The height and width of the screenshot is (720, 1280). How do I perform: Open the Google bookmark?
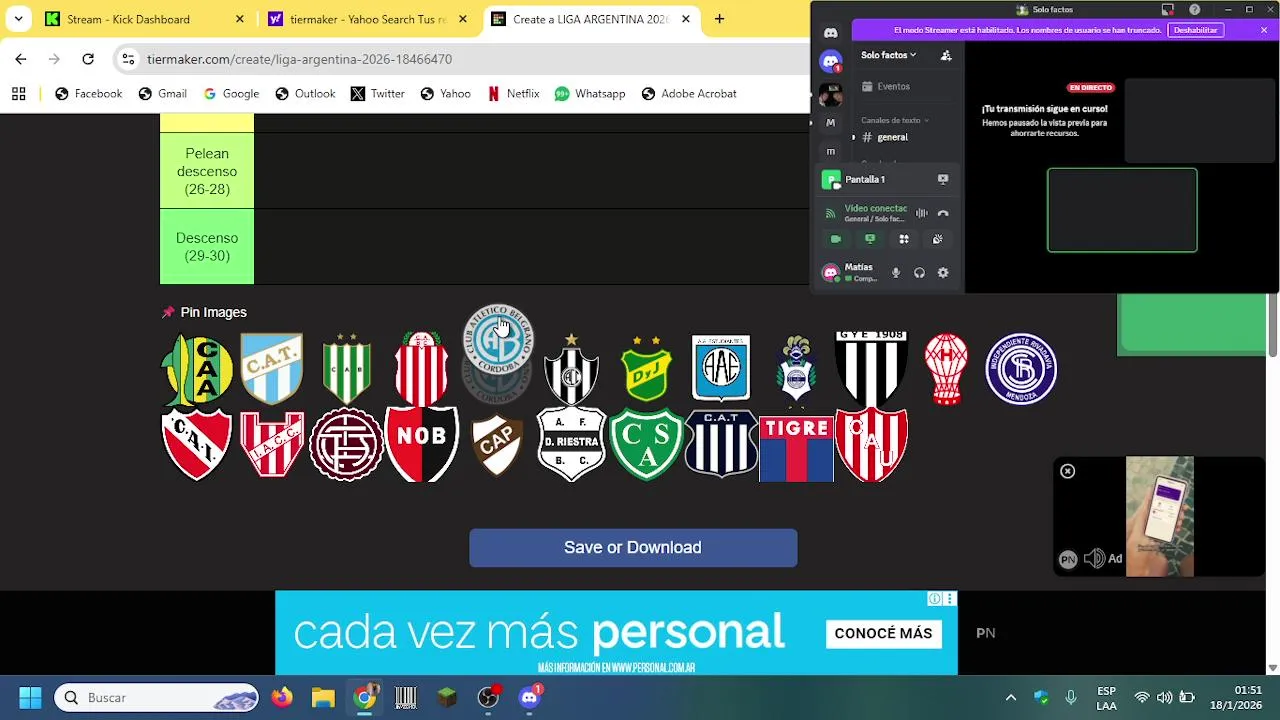pos(231,94)
